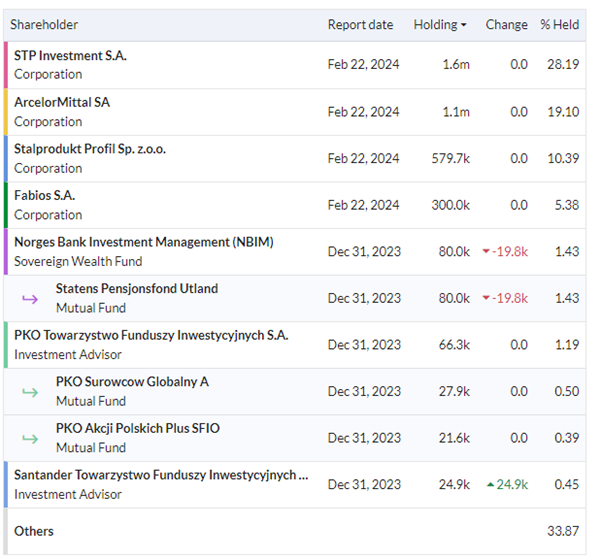Click the Change column header
Viewport: 602px width, 558px height.
[x=506, y=25]
